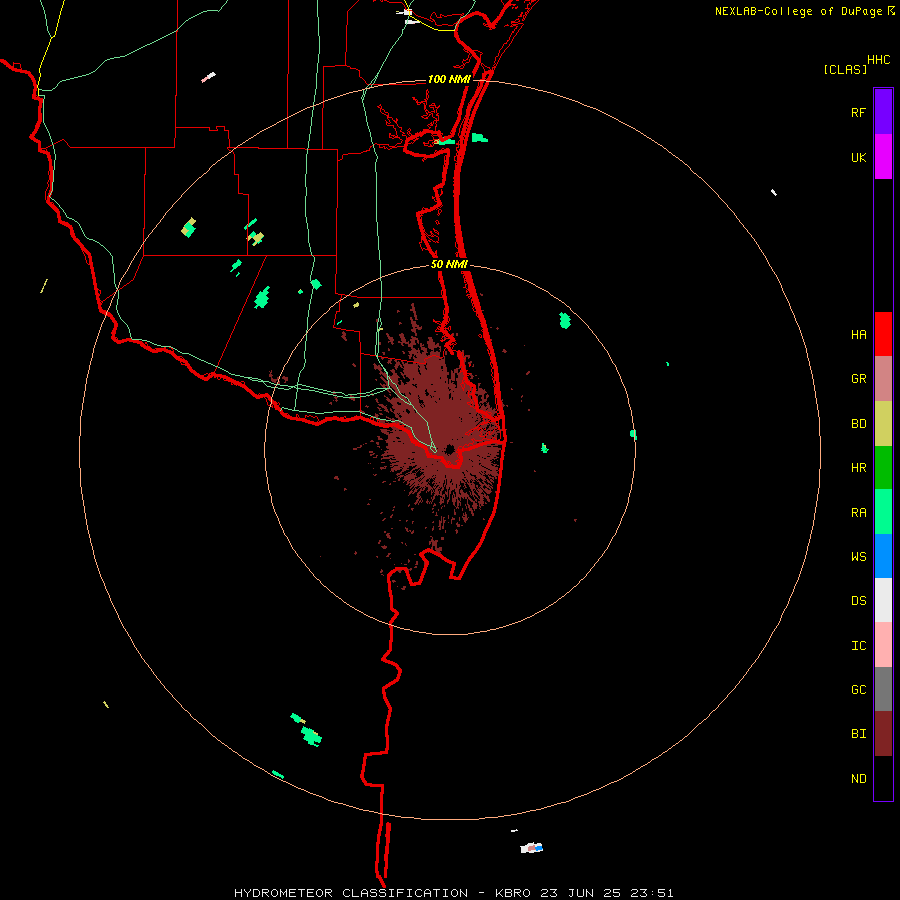This screenshot has width=900, height=900.
Task: Click the RF legend label
Action: [x=858, y=112]
